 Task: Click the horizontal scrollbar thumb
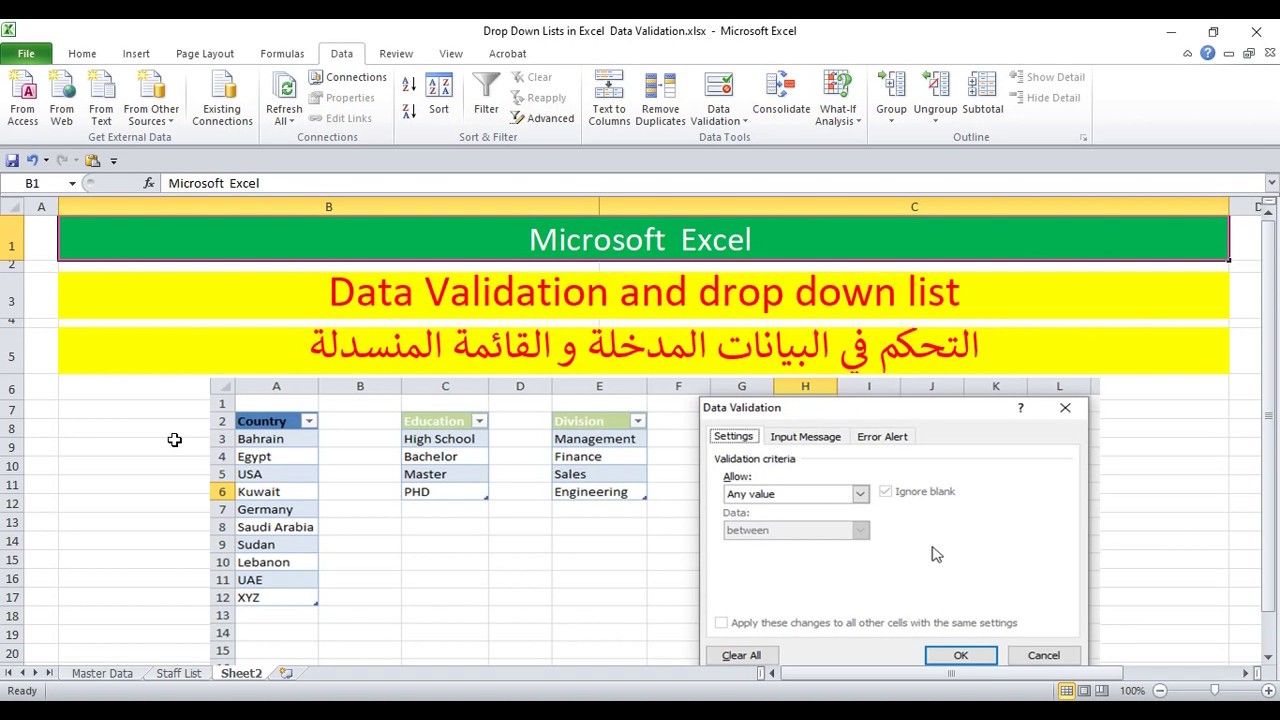point(951,673)
